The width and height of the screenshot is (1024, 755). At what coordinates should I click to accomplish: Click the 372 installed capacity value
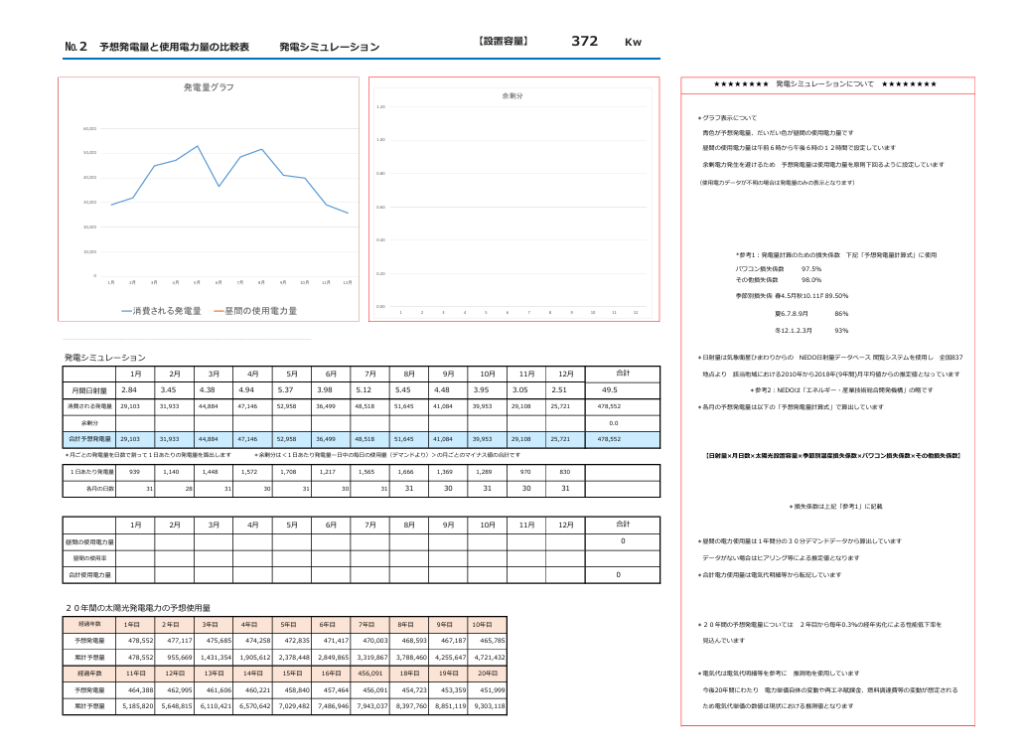[x=584, y=42]
